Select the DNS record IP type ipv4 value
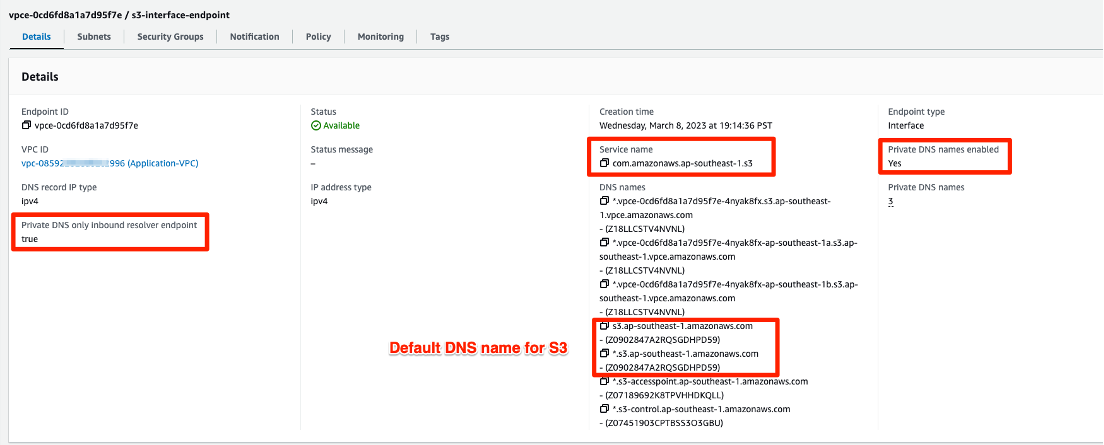The width and height of the screenshot is (1104, 445). point(30,201)
